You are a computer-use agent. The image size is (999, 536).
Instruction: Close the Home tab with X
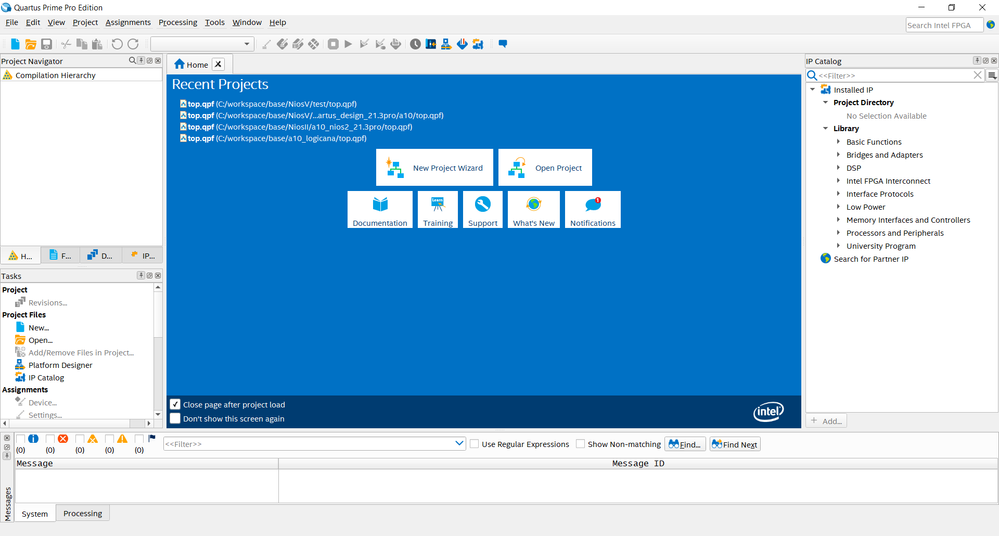click(218, 64)
